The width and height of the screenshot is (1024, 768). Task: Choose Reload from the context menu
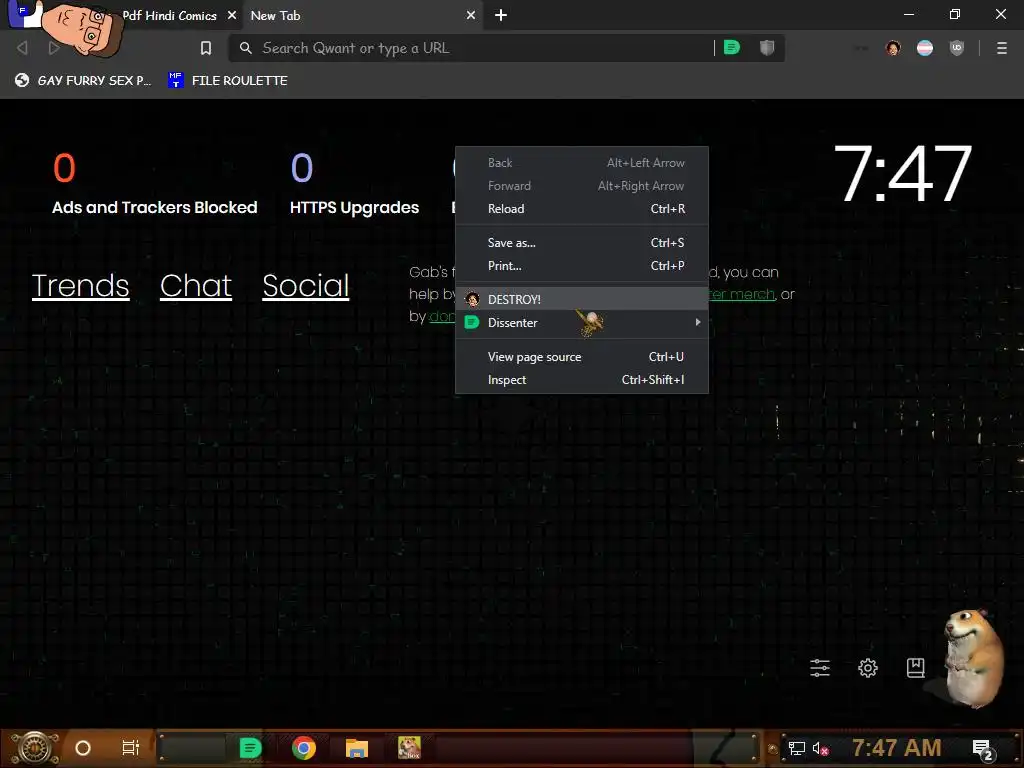tap(582, 209)
